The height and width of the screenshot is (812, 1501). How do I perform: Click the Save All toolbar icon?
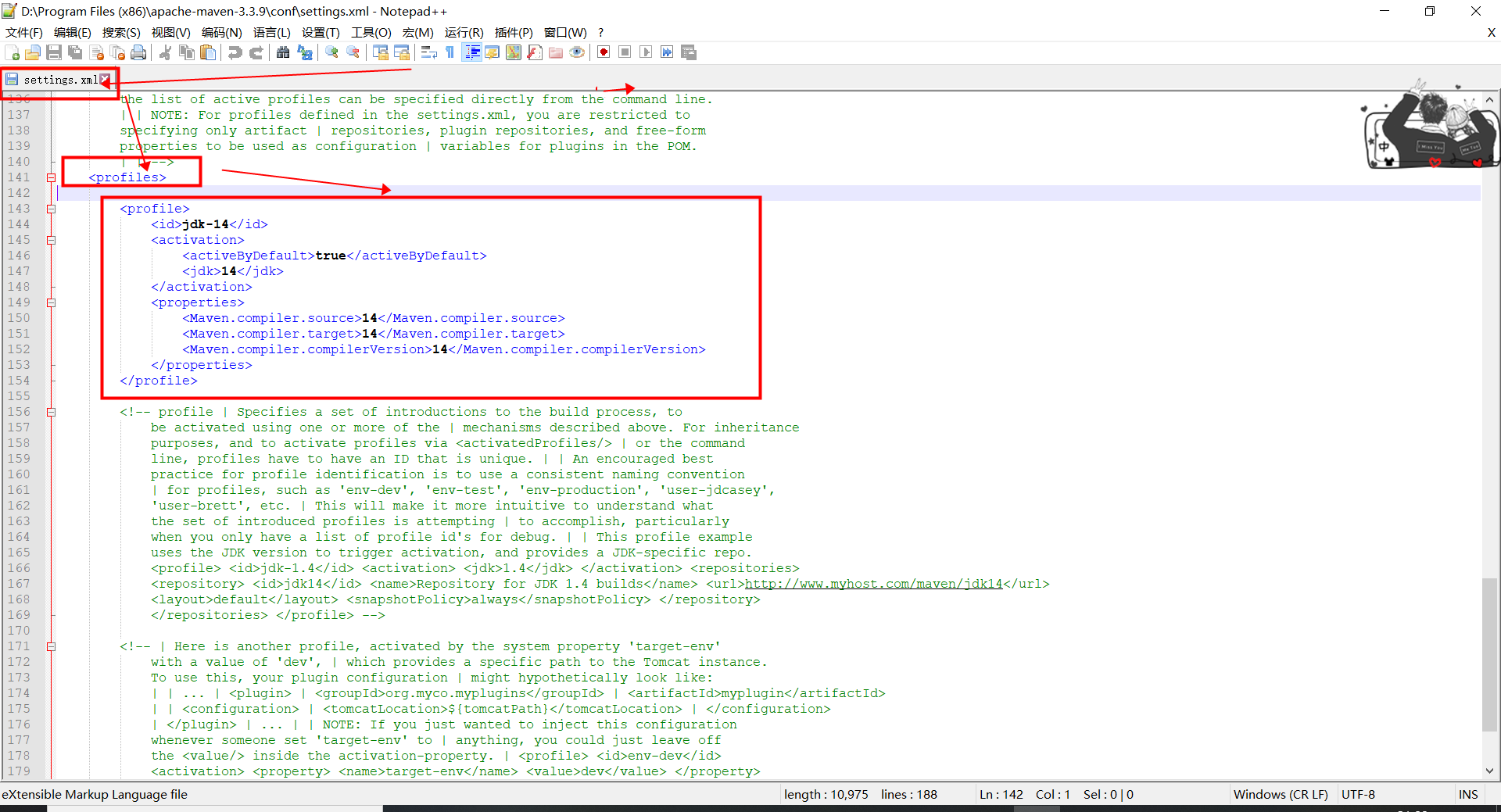(75, 52)
